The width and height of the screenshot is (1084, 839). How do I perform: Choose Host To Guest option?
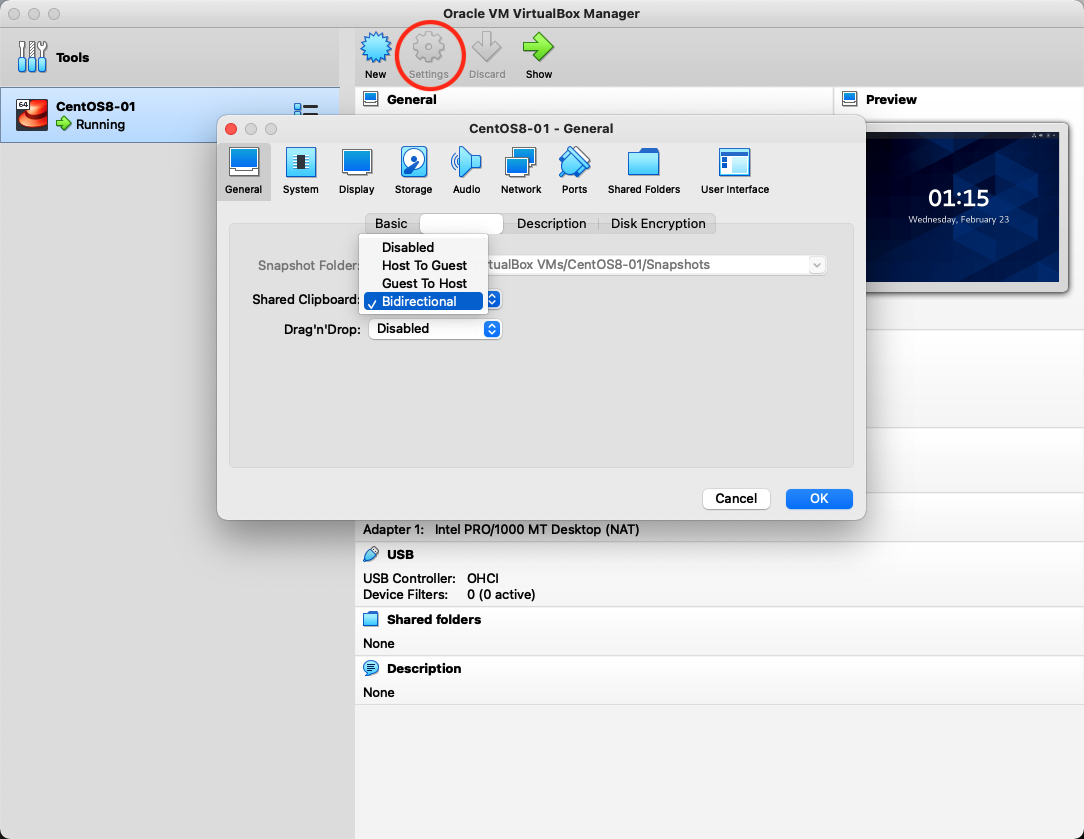423,265
